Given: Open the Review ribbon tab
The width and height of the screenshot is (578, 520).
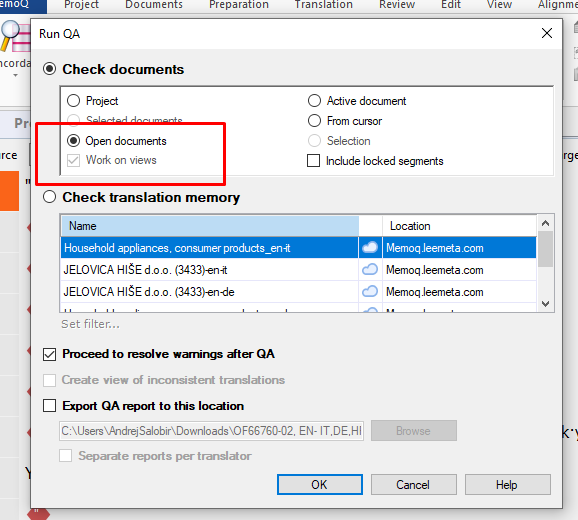Looking at the screenshot, I should (397, 5).
